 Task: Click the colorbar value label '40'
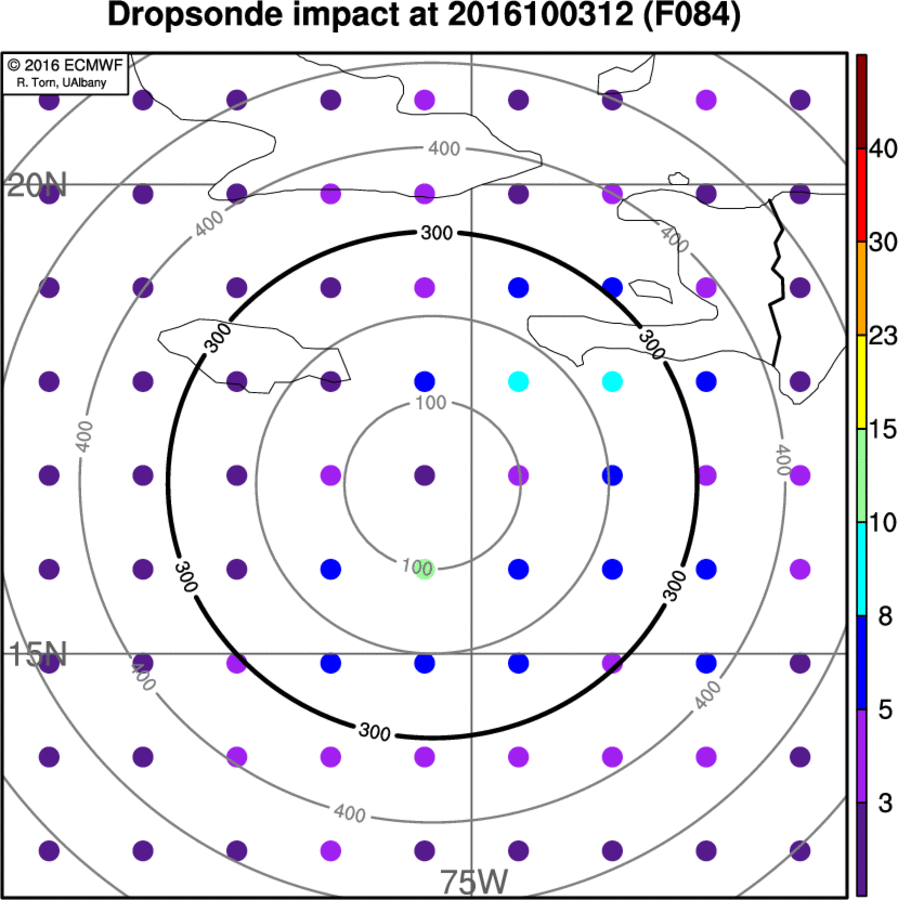(x=883, y=149)
